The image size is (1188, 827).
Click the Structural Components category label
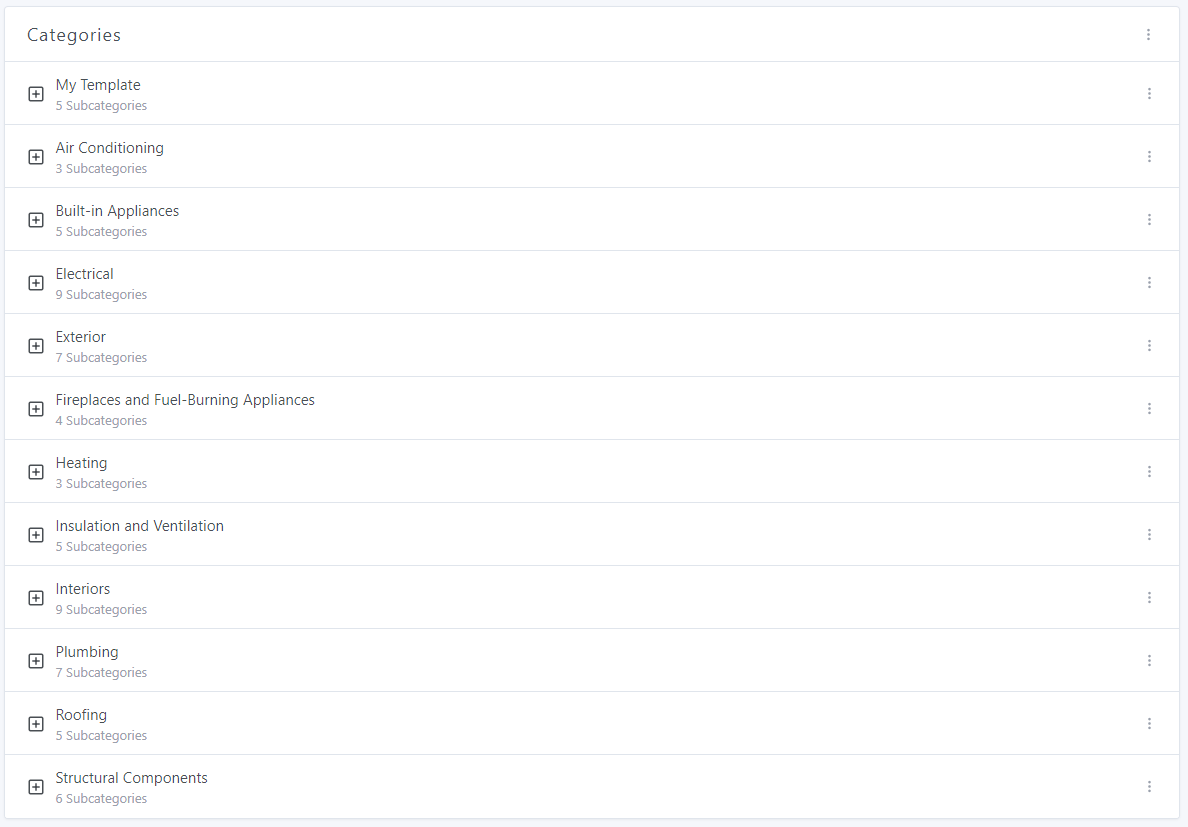click(132, 778)
